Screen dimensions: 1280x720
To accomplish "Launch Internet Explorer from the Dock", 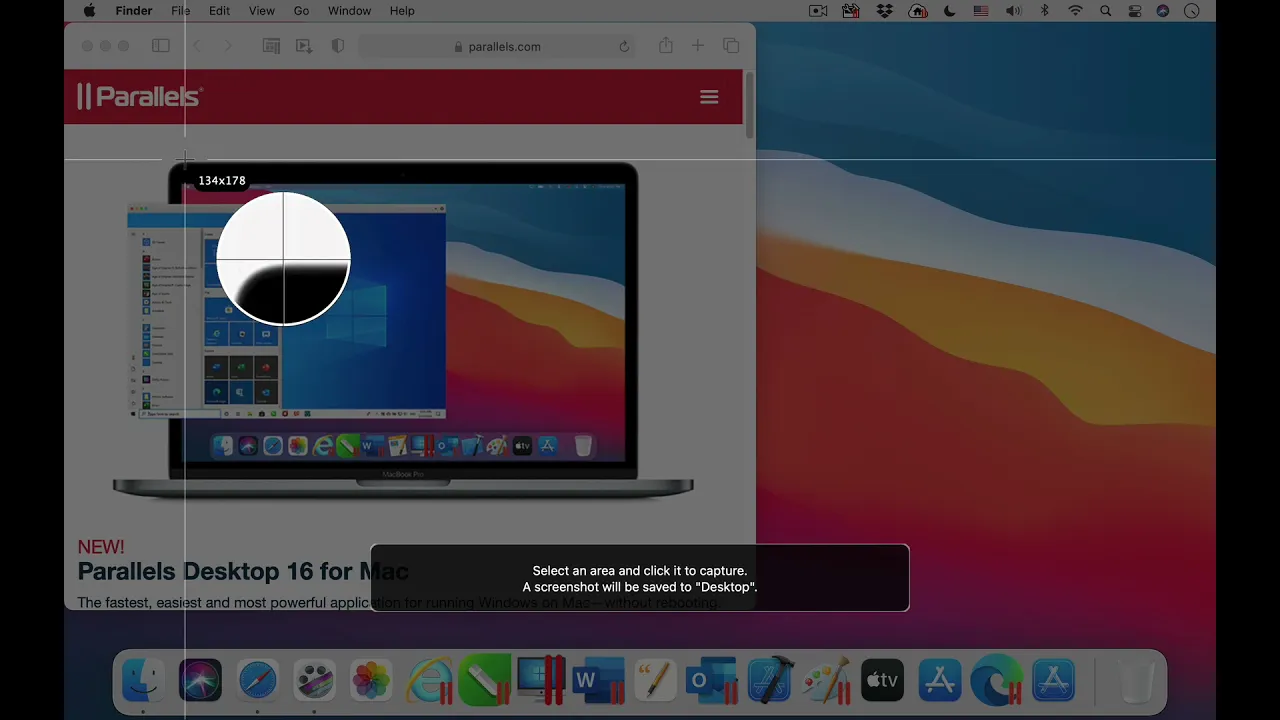I will point(428,681).
